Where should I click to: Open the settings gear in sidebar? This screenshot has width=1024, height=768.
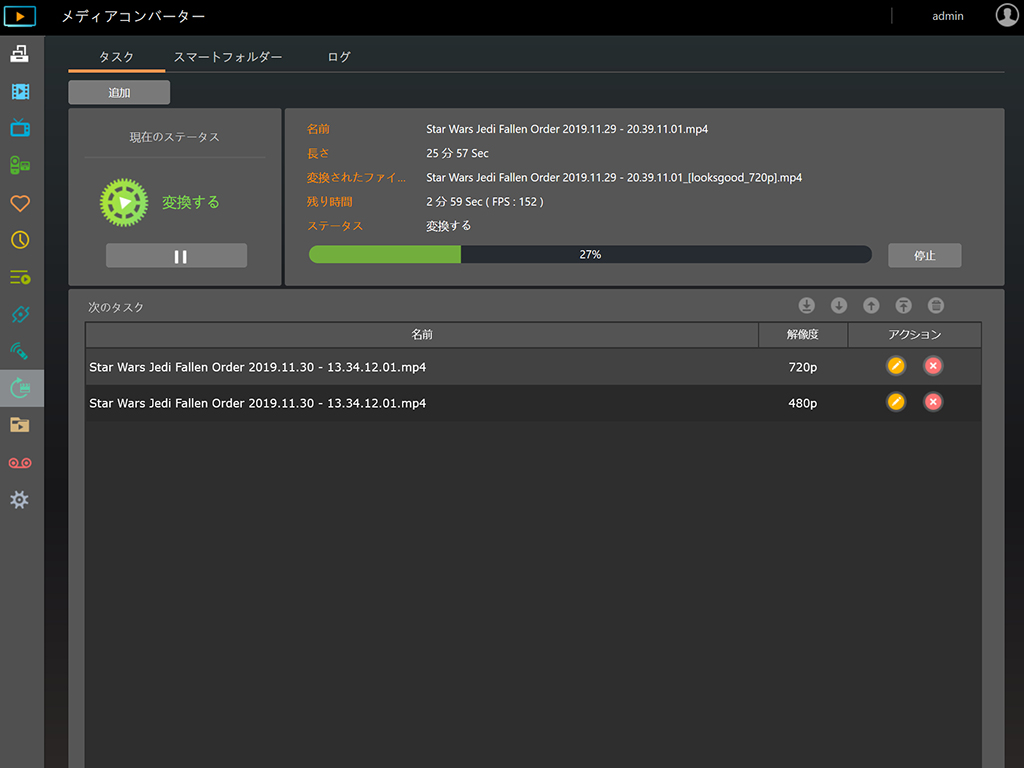pos(20,500)
